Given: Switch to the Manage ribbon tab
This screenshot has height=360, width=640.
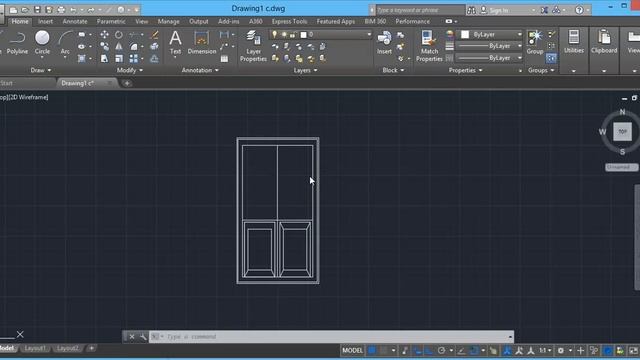Looking at the screenshot, I should click(x=169, y=21).
